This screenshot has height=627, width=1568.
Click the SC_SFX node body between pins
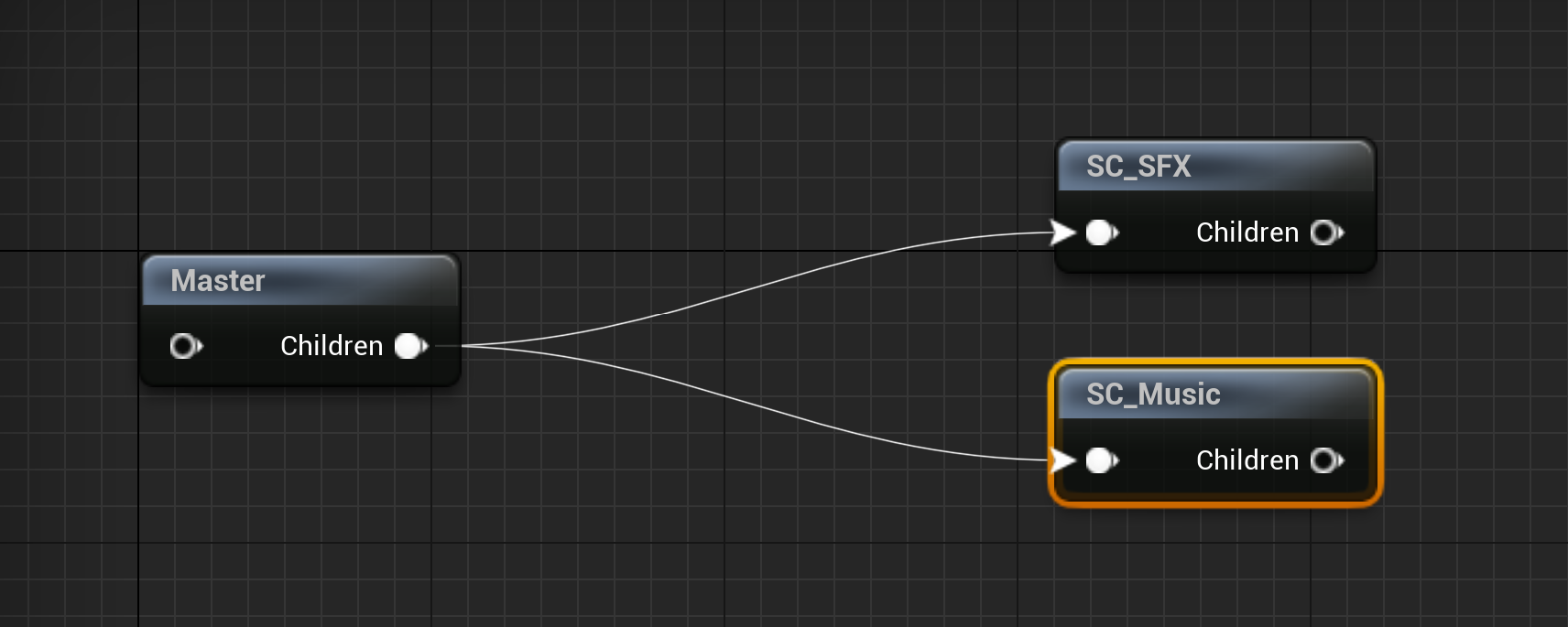(1156, 232)
